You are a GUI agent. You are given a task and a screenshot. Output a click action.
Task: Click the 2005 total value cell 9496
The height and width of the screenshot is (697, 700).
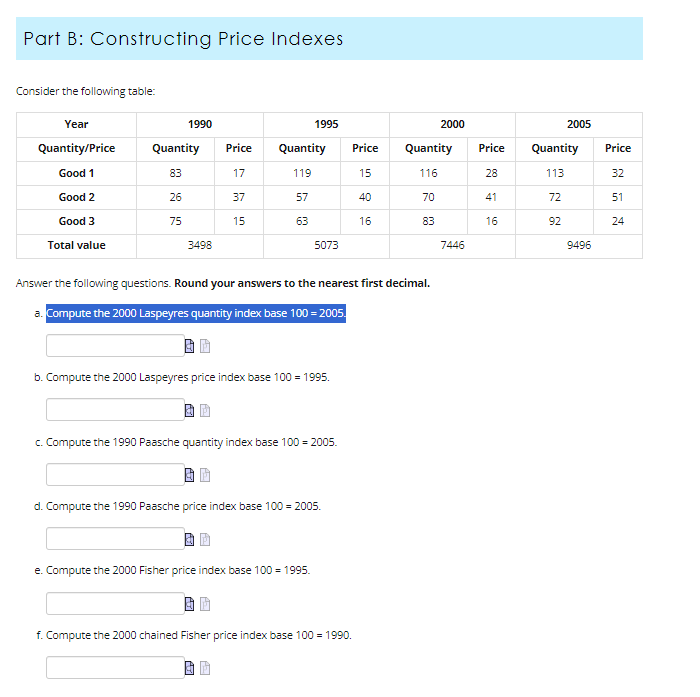pyautogui.click(x=579, y=245)
